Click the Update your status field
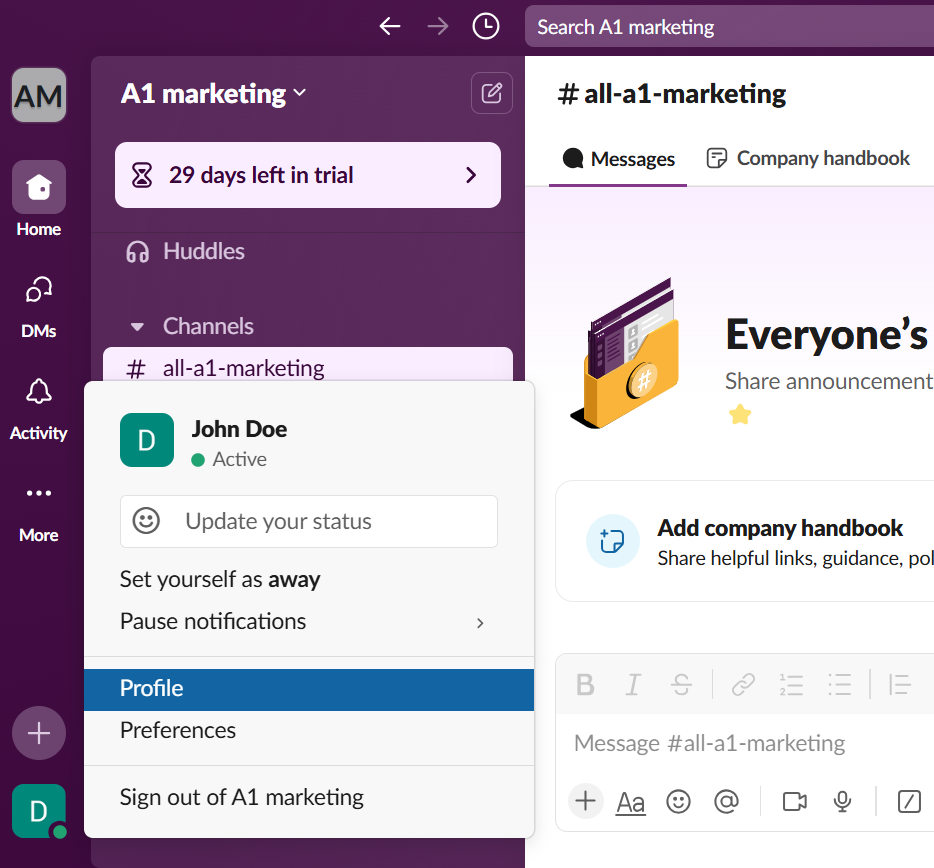934x868 pixels. point(308,522)
